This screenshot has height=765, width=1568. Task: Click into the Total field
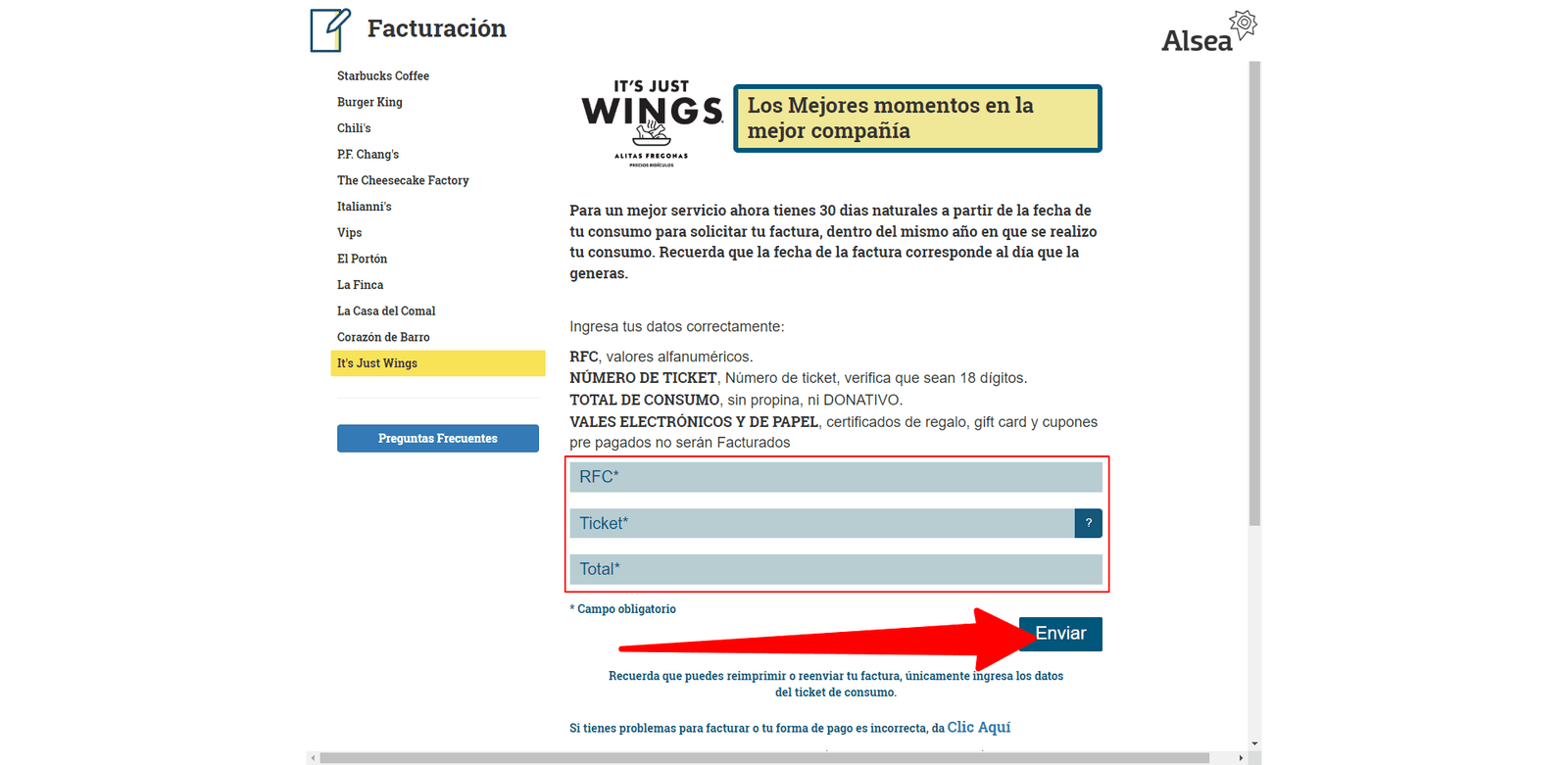836,569
